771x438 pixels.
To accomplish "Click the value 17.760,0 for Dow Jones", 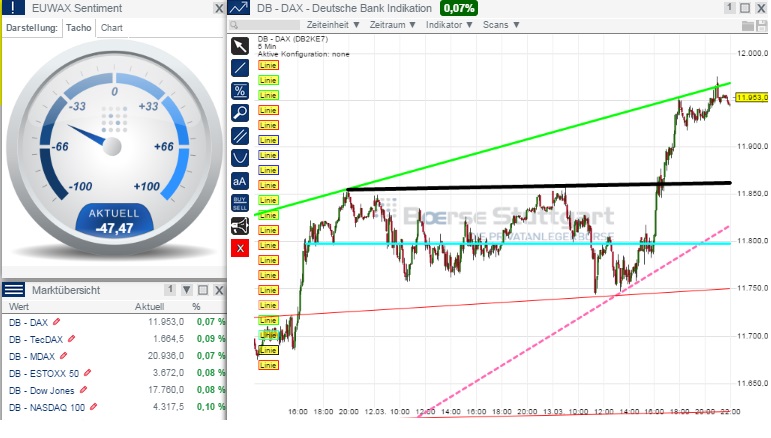I will 166,389.
